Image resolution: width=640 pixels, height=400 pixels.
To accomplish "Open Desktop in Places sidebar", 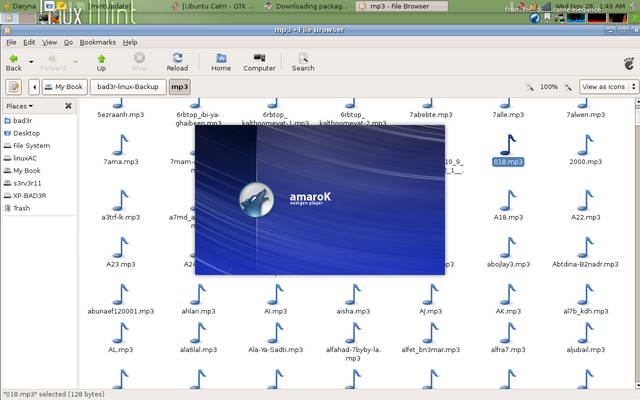I will 22,133.
